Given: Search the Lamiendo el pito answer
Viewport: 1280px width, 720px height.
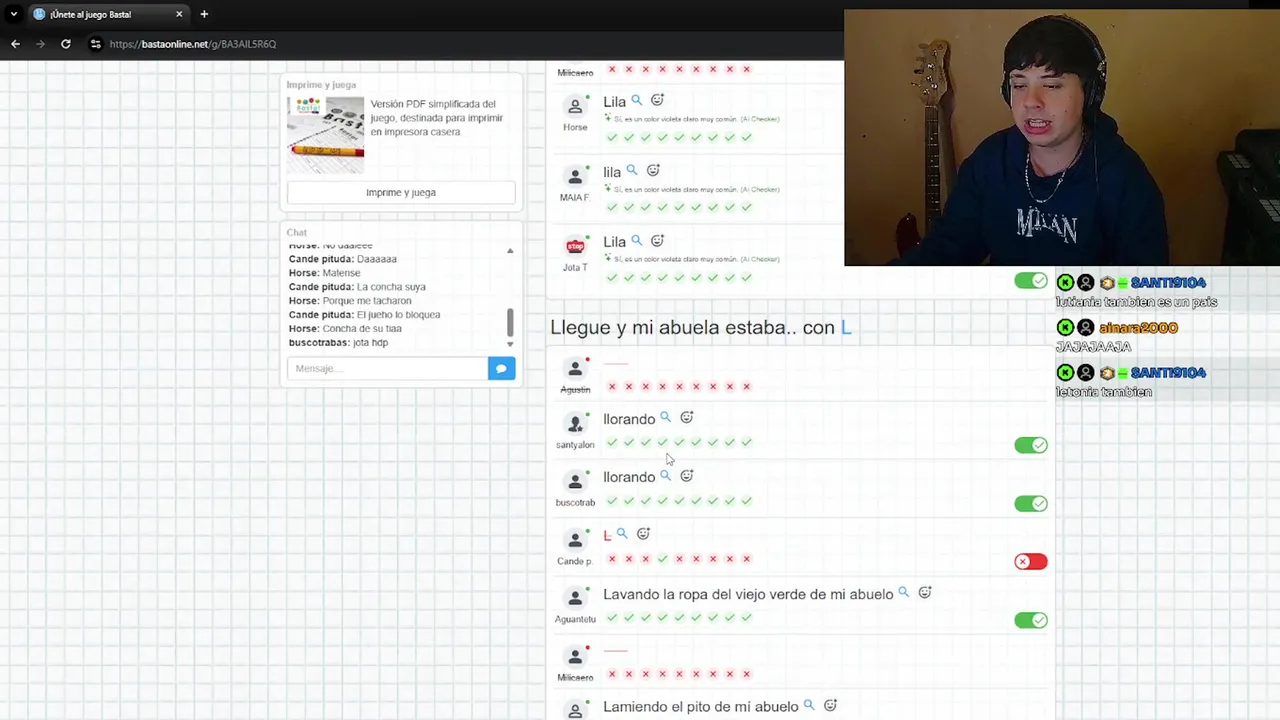Looking at the screenshot, I should click(x=809, y=706).
